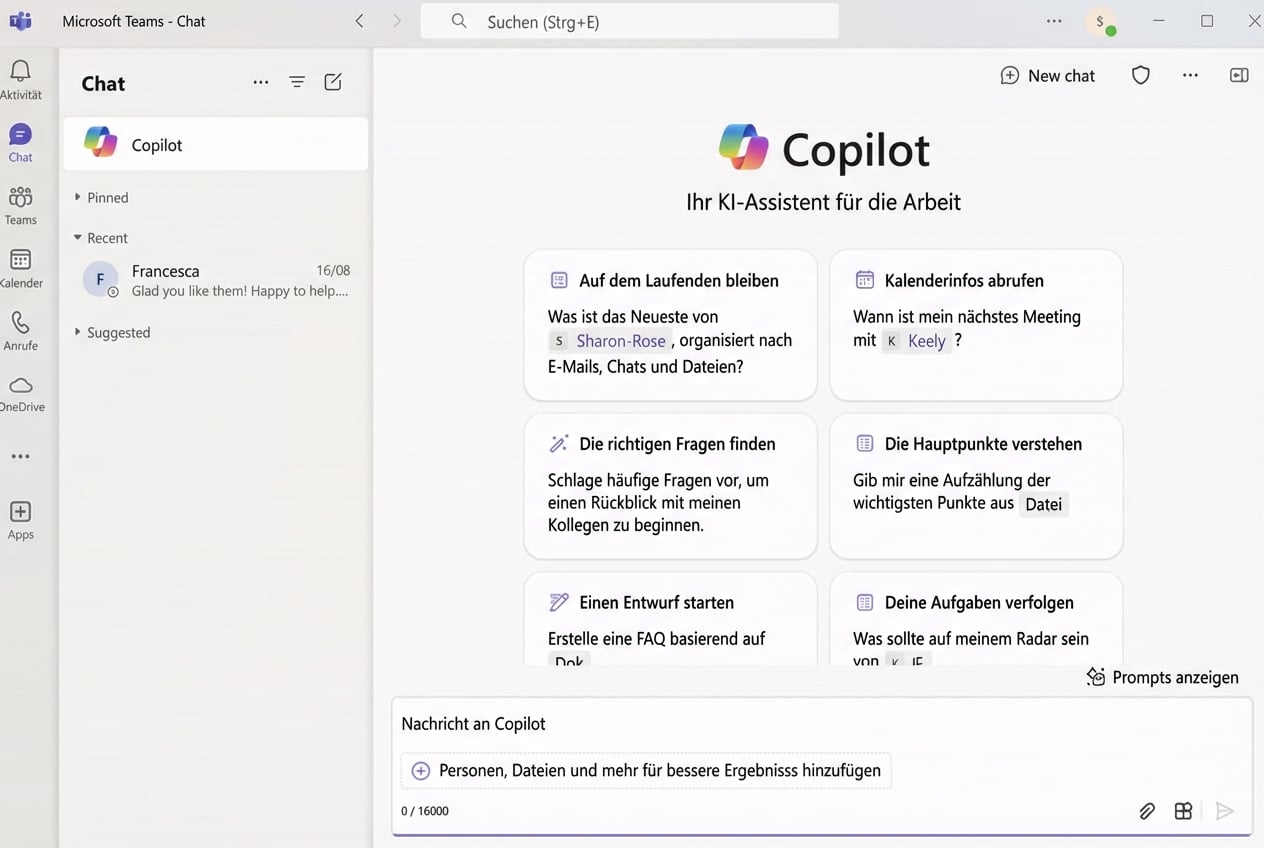Click the New chat button
The height and width of the screenshot is (848, 1264).
[x=1048, y=76]
